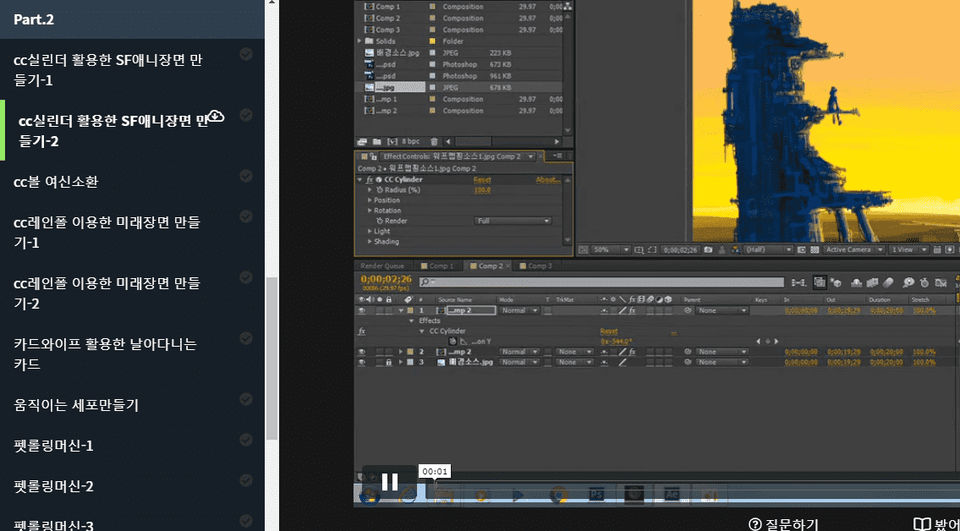960x531 pixels.
Task: Toggle the Hide Shy Layers icon
Action: (857, 282)
